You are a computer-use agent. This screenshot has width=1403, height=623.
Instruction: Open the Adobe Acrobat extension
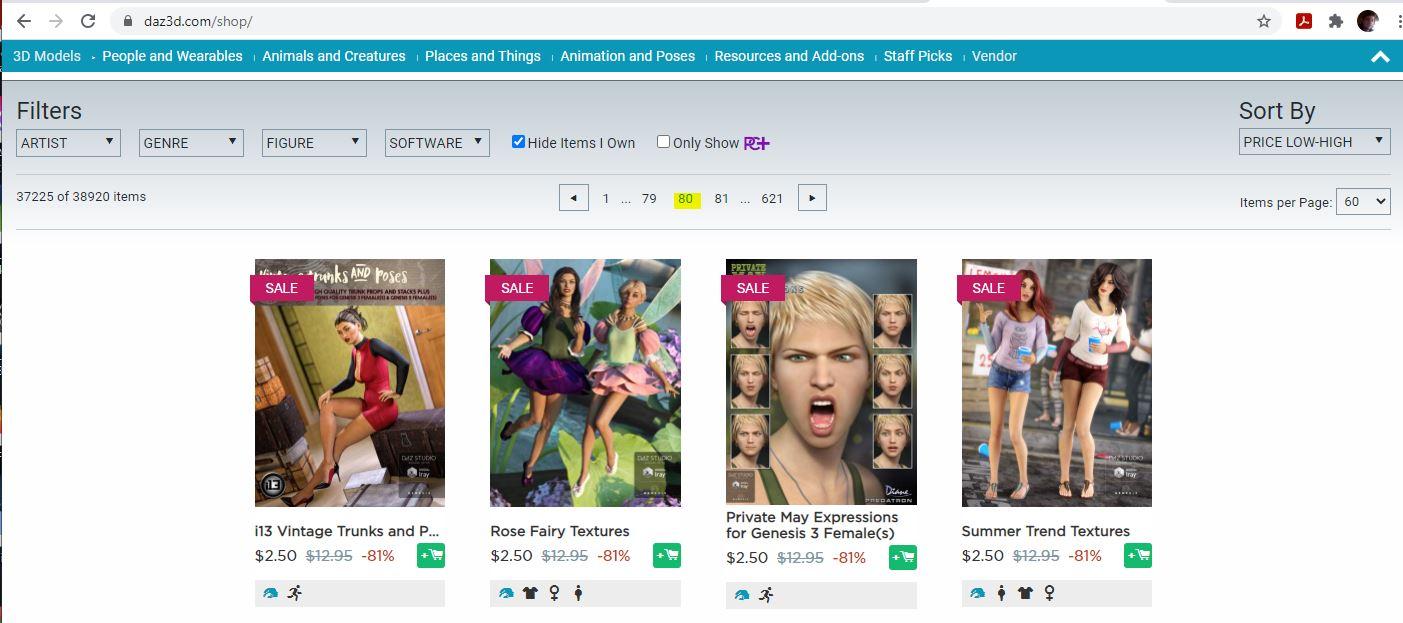point(1304,21)
